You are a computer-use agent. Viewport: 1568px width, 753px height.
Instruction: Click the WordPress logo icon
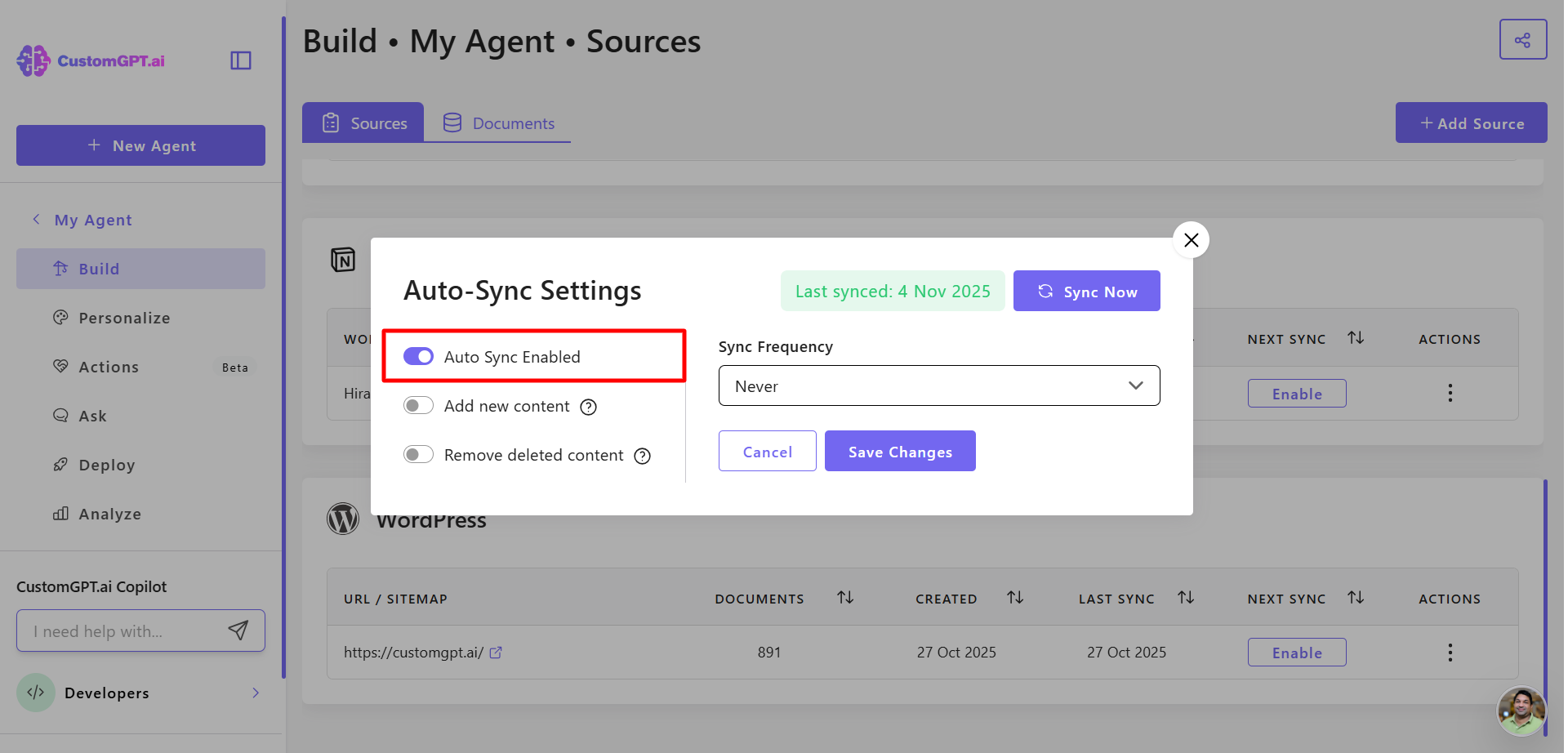[x=343, y=519]
